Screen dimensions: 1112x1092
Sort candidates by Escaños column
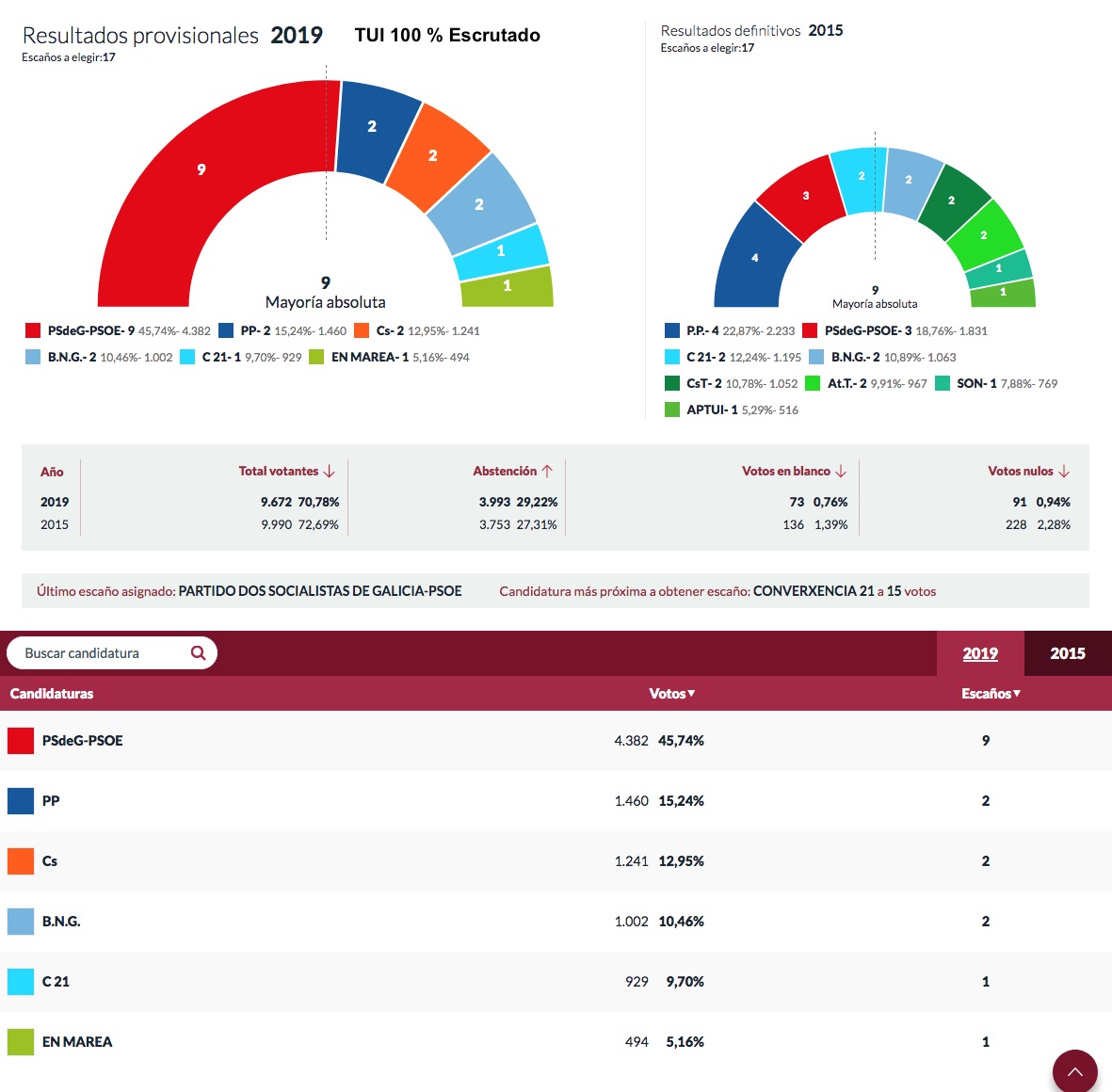(990, 694)
